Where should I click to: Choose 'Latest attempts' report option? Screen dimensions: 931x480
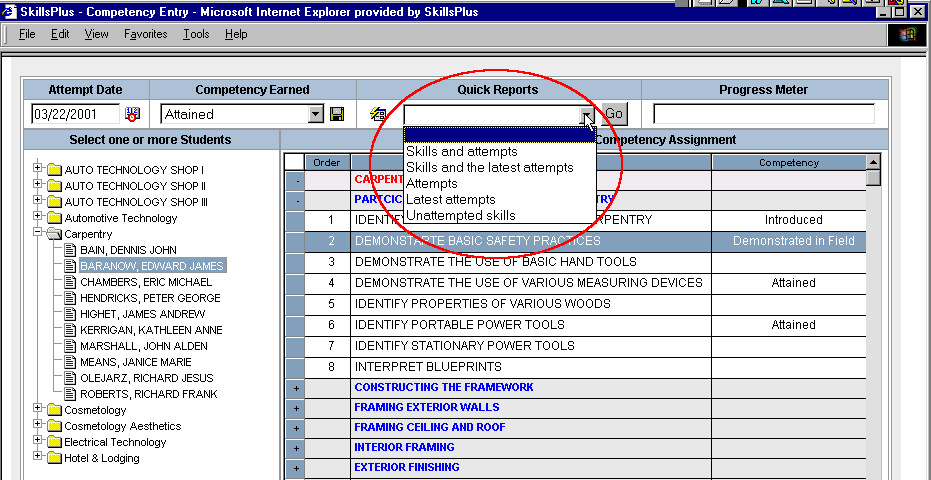(499, 200)
